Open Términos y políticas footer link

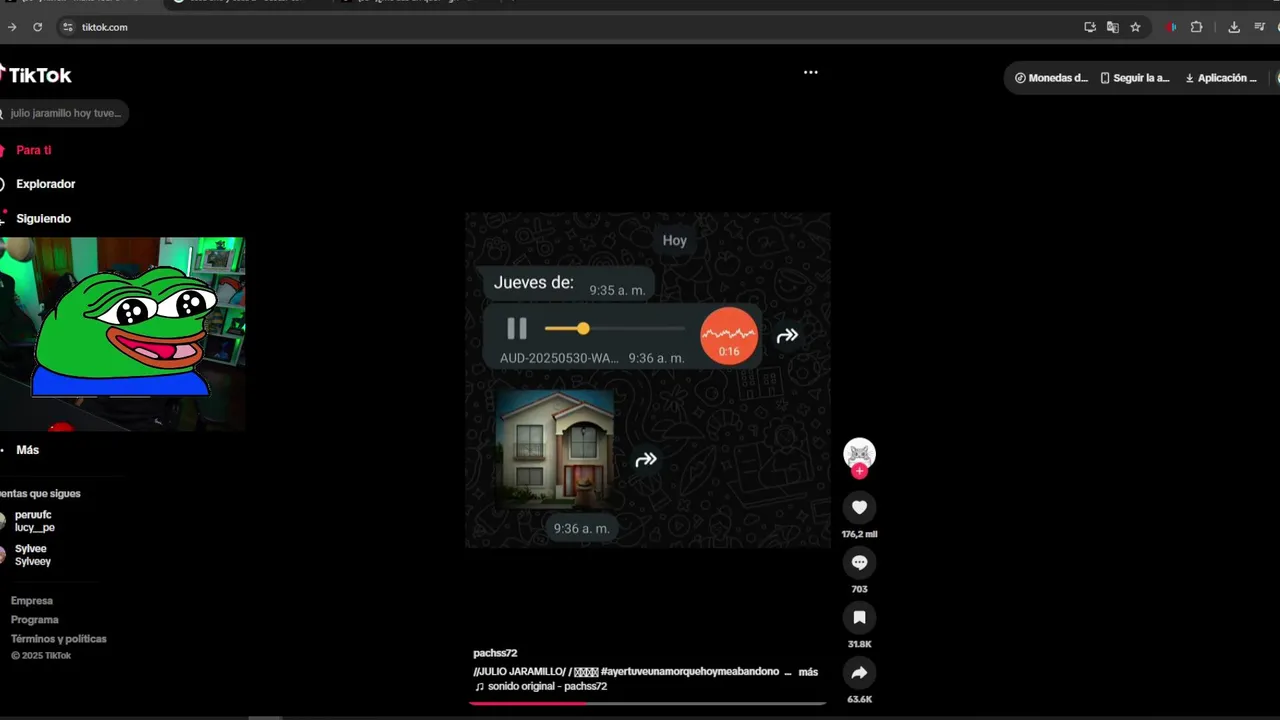59,639
